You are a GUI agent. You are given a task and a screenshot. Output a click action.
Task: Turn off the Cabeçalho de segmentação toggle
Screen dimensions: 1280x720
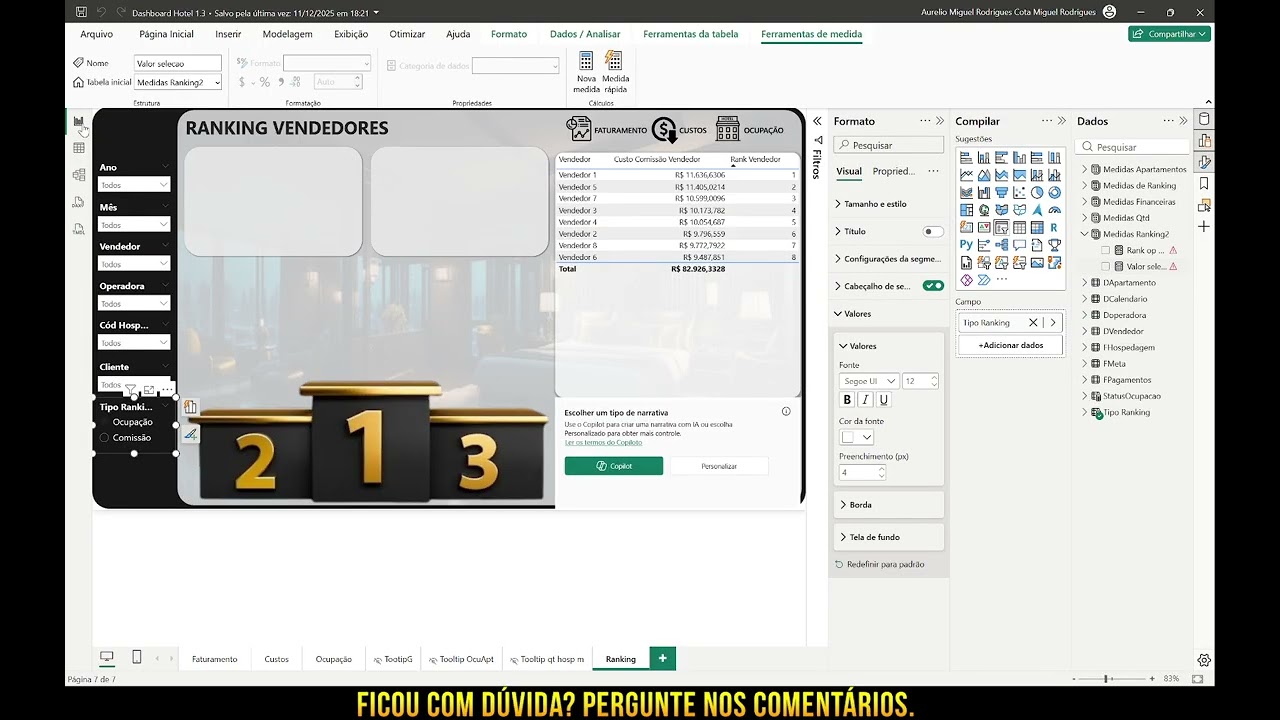click(934, 284)
